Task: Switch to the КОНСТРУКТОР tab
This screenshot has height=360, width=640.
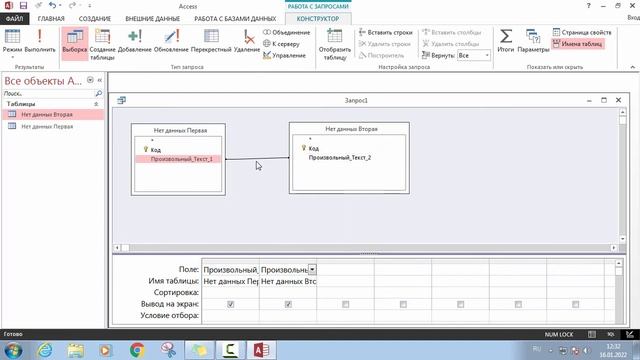Action: (318, 19)
